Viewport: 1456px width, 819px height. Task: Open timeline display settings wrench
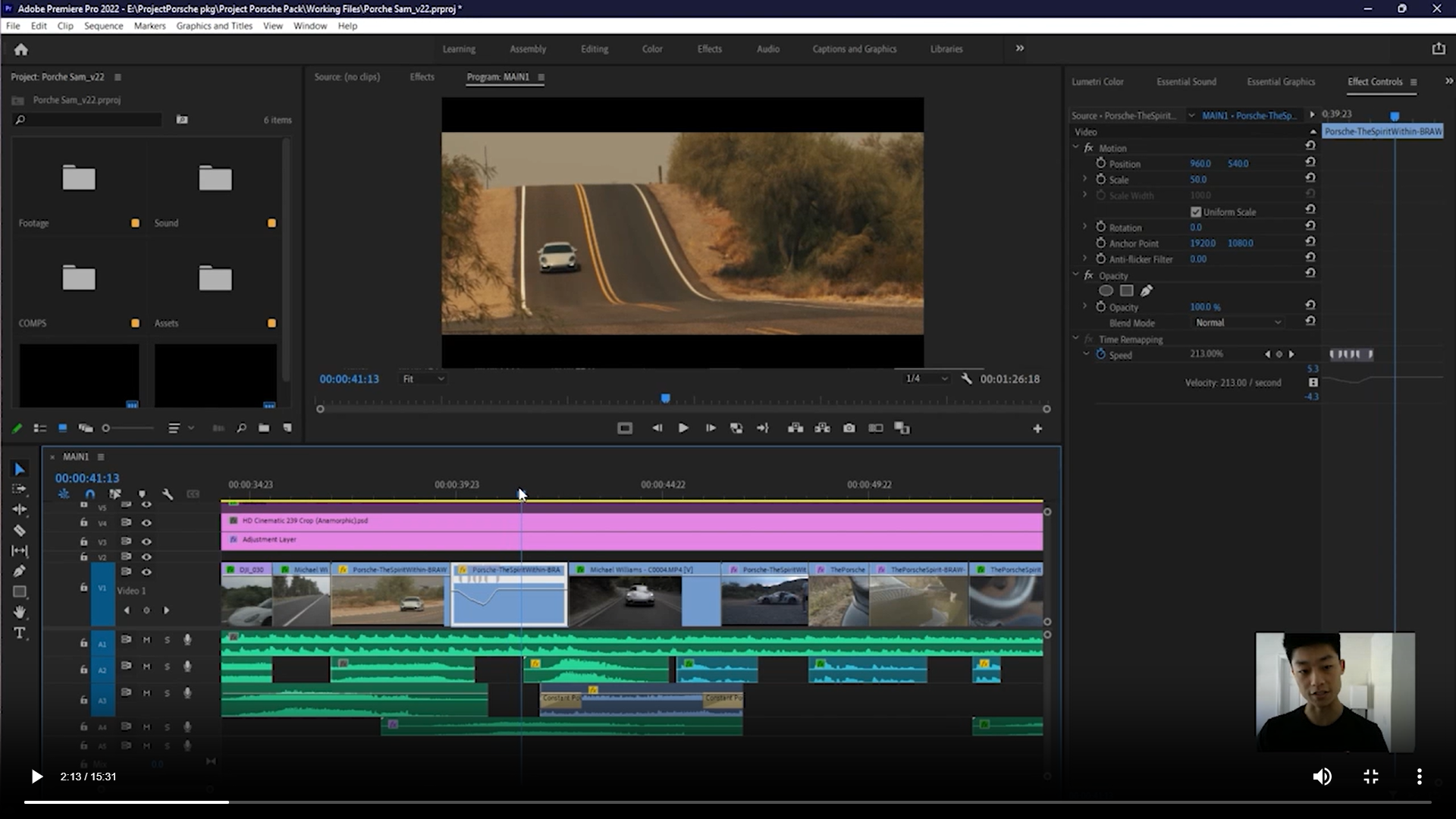point(168,494)
